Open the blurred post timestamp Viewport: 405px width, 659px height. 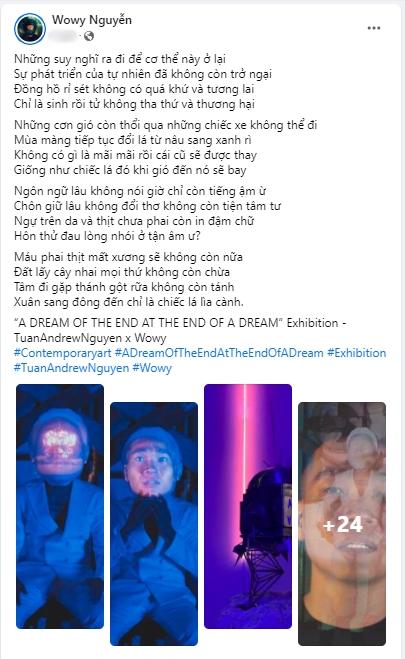(x=67, y=37)
